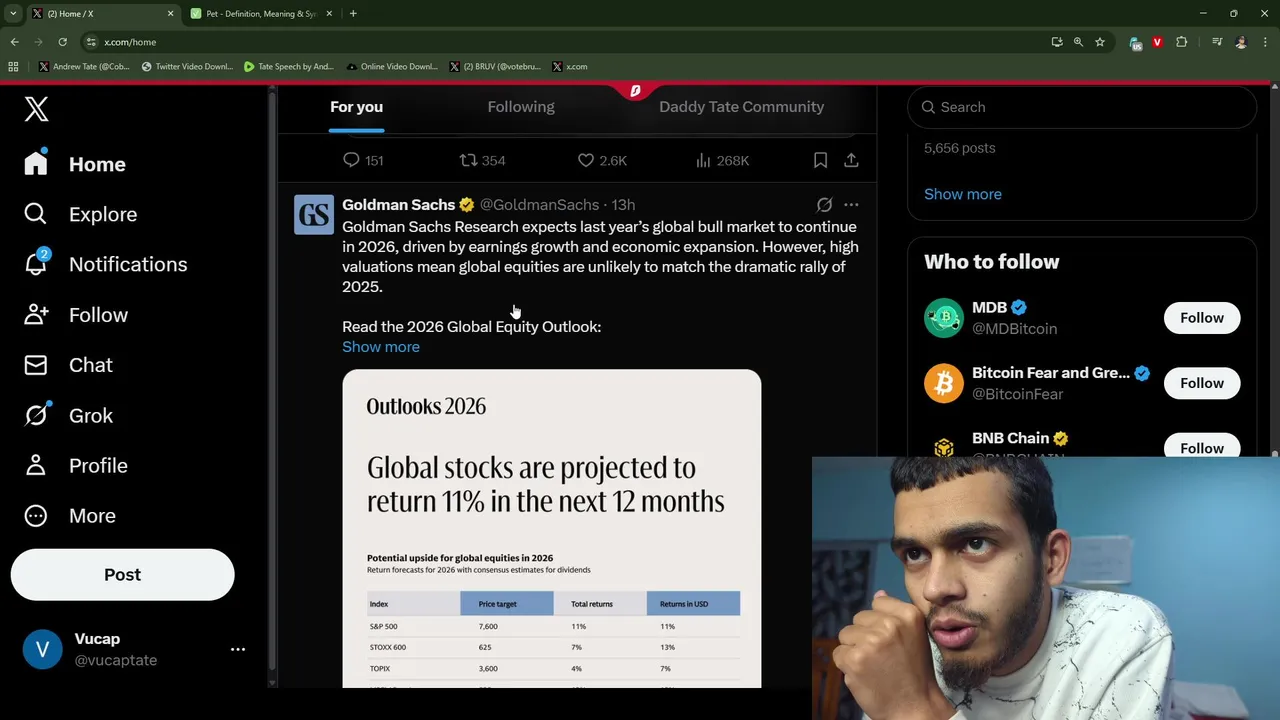Open the bookmarks apps grid icon

tap(13, 67)
